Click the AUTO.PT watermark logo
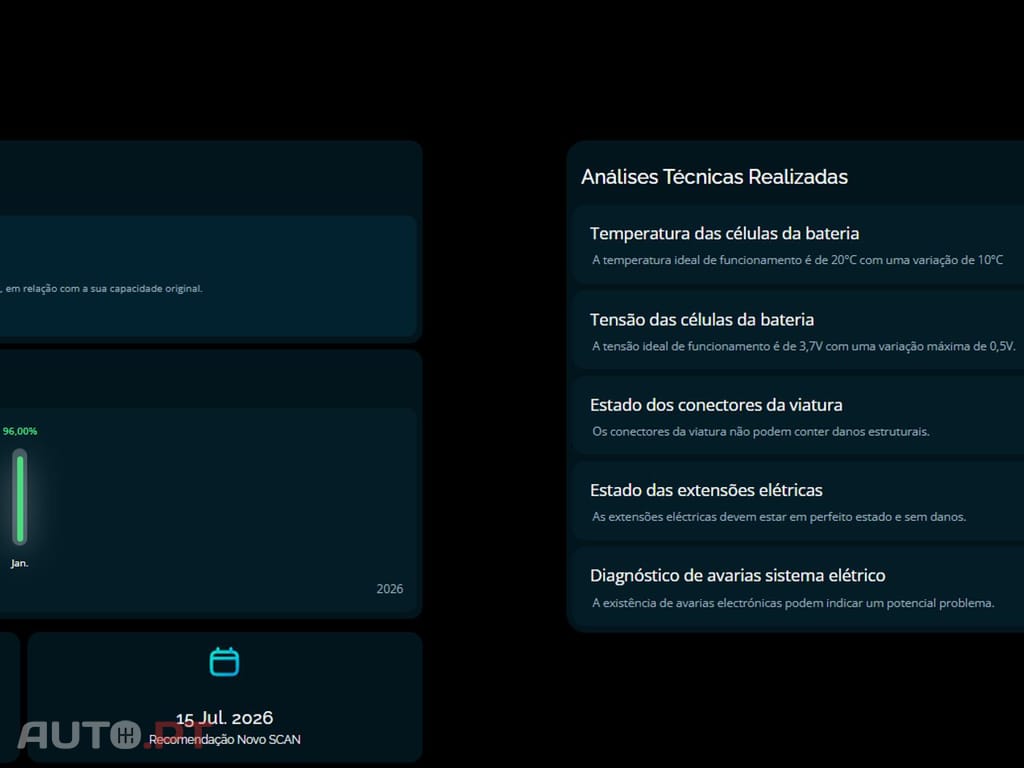The height and width of the screenshot is (768, 1024). [x=110, y=735]
